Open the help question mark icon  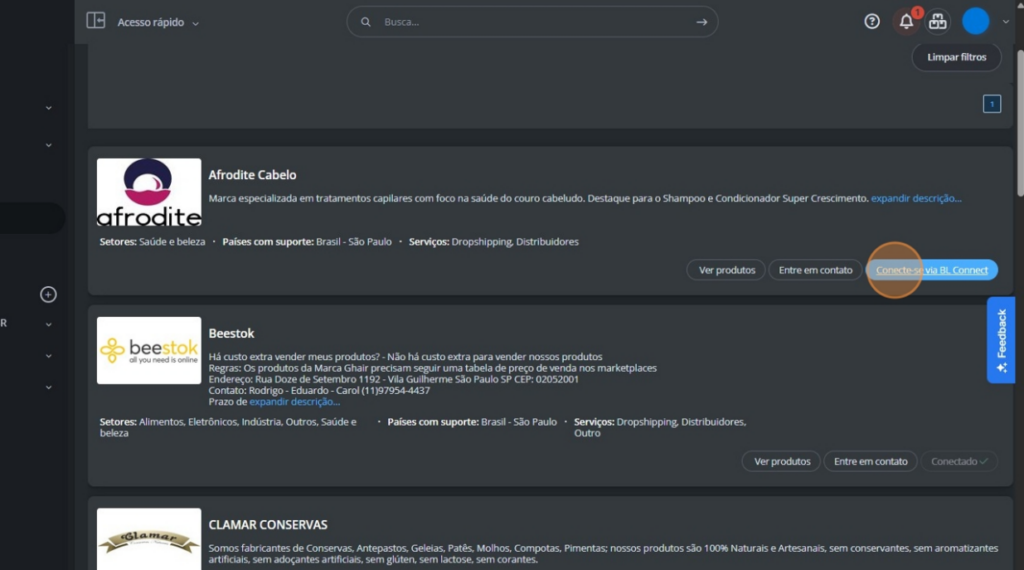872,22
